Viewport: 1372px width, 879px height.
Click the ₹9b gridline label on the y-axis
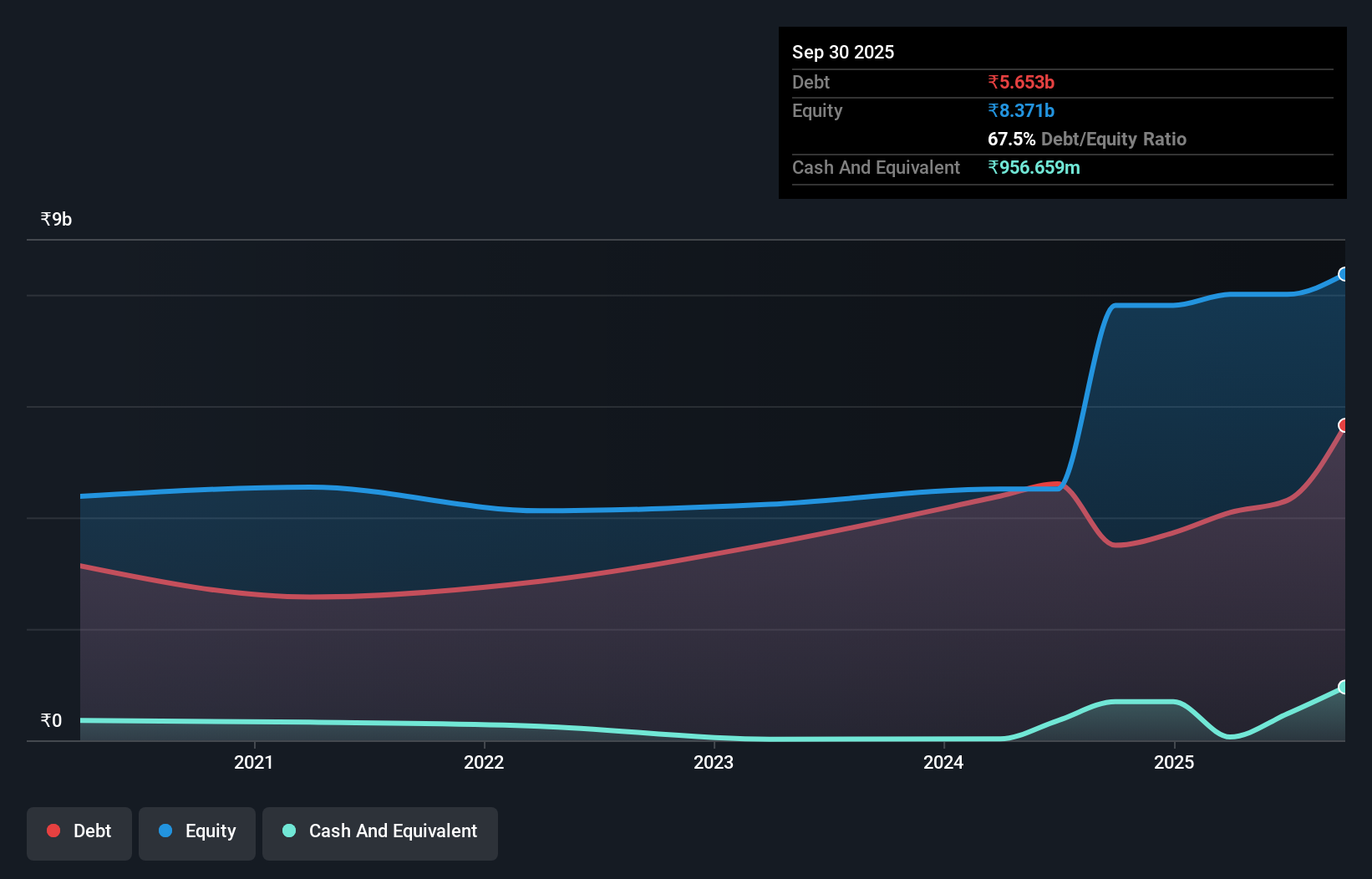[x=55, y=218]
